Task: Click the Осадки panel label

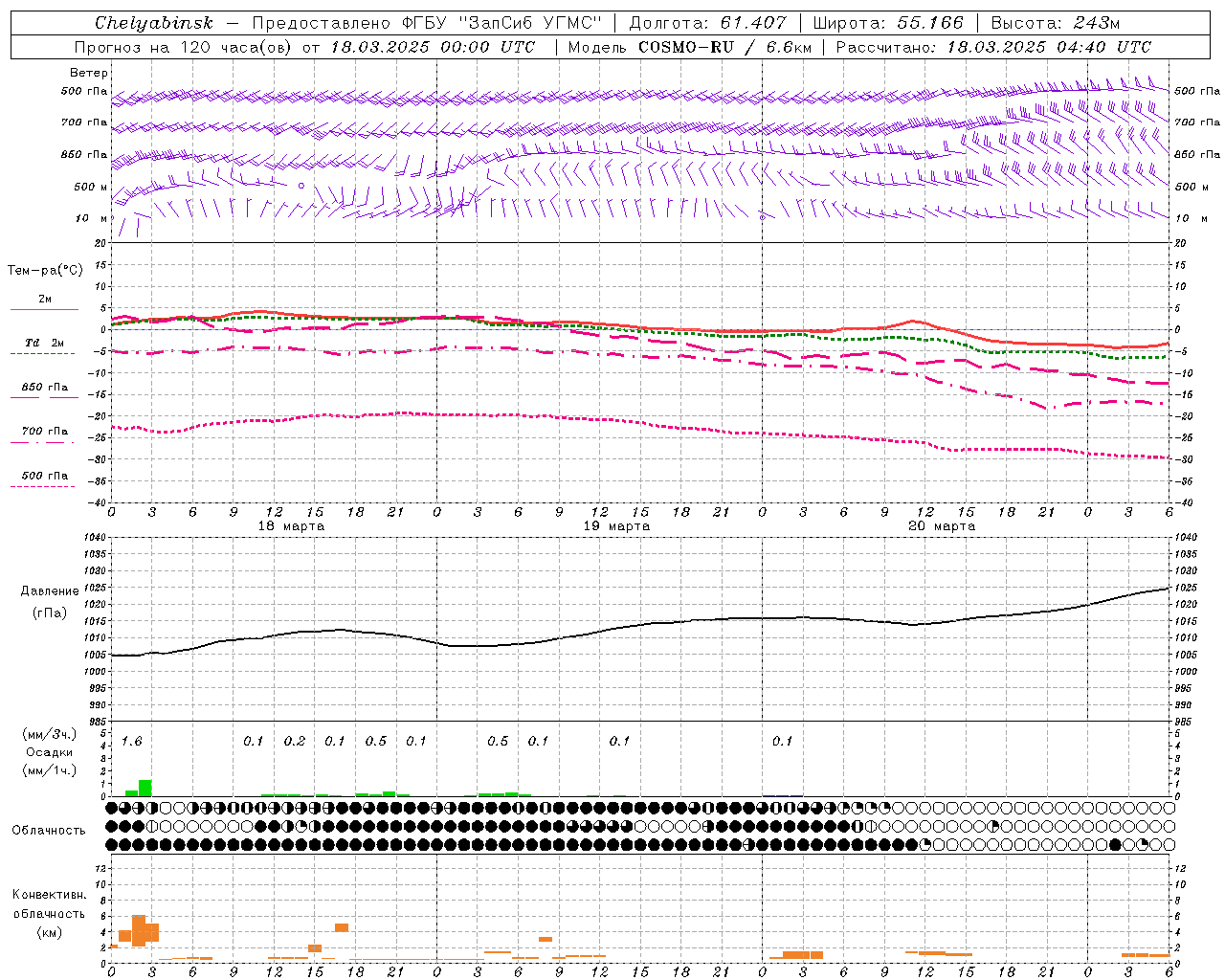Action: pyautogui.click(x=49, y=752)
